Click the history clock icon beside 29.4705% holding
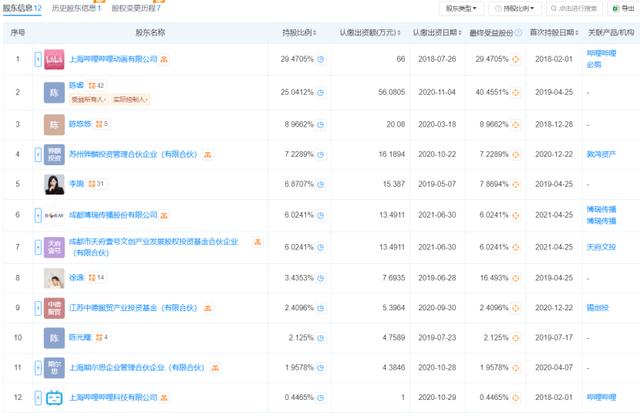The height and width of the screenshot is (413, 640). (x=321, y=60)
